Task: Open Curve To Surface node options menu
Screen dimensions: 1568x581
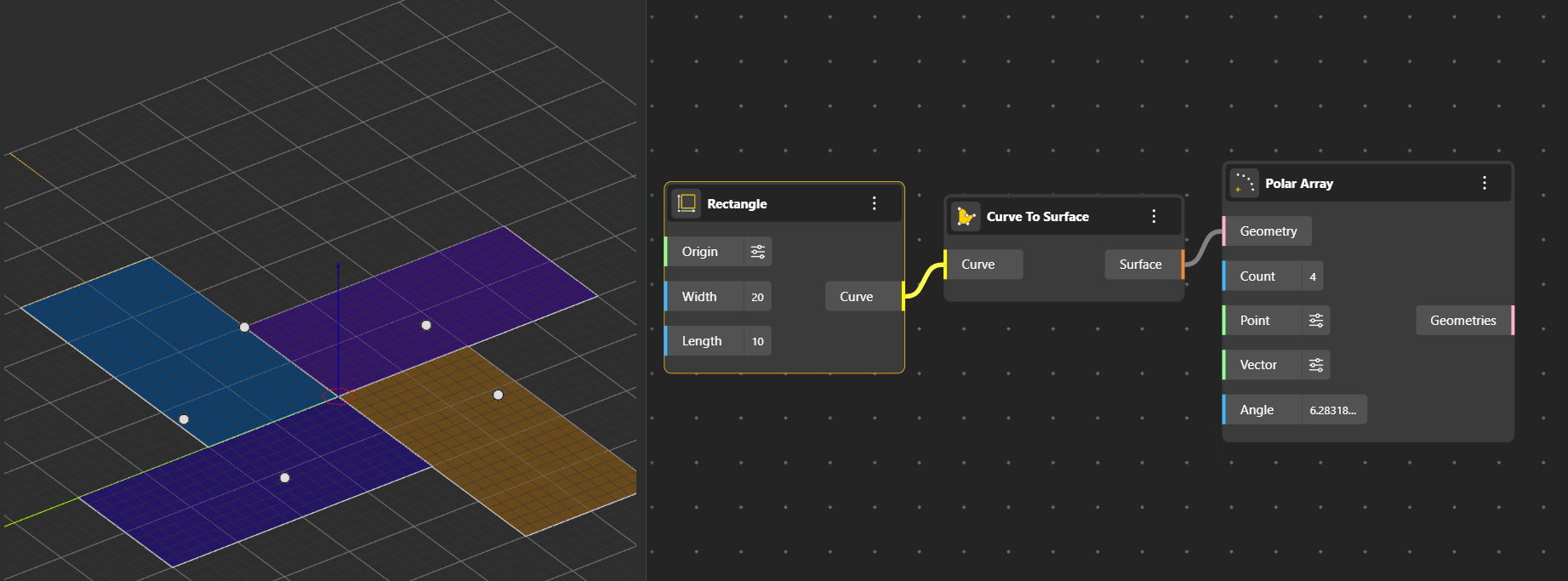Action: [1154, 217]
